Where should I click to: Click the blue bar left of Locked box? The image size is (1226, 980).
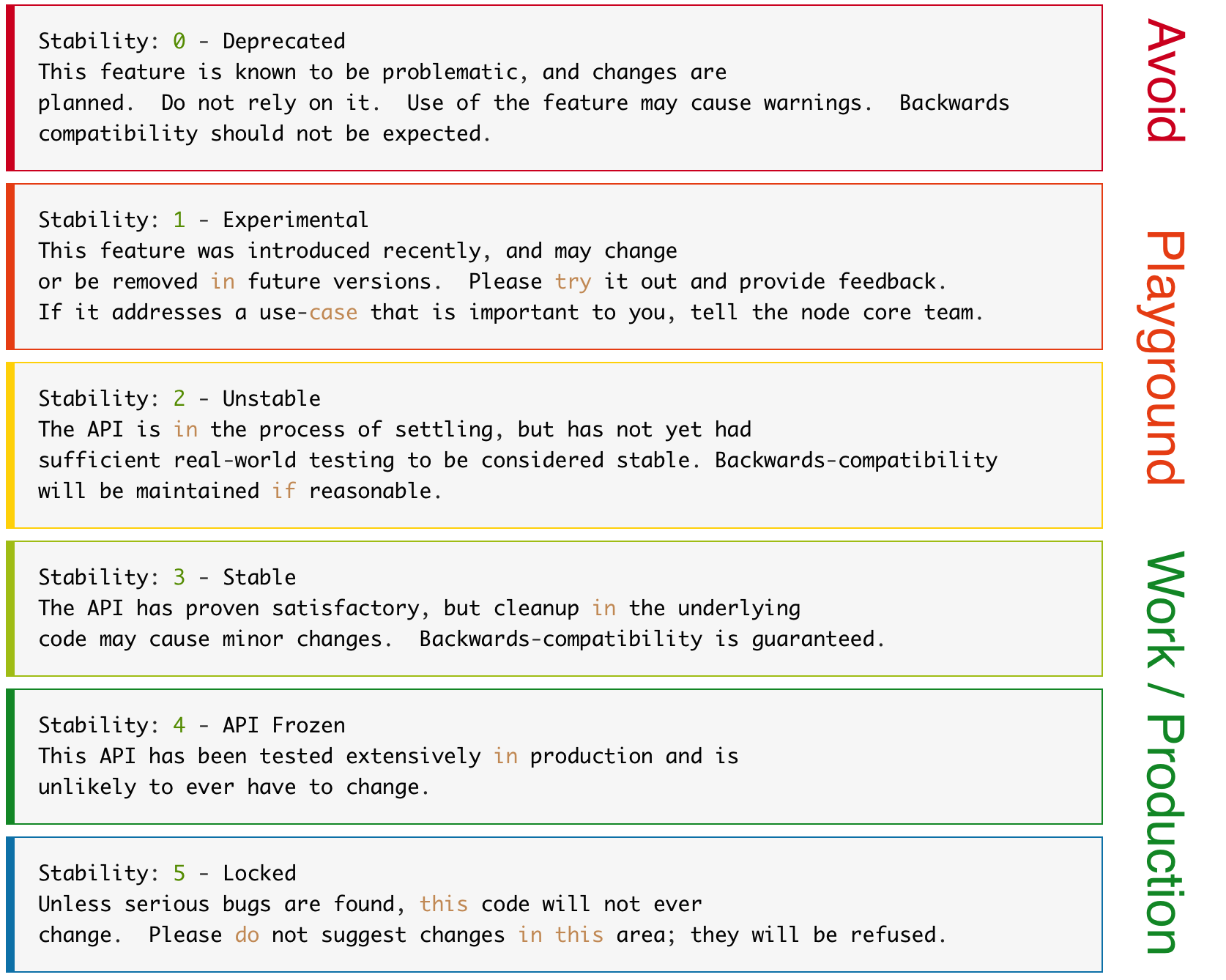(x=10, y=905)
